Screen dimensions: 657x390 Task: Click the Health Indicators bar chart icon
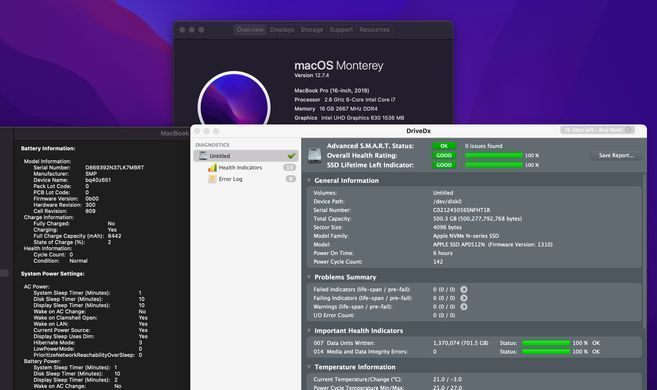pyautogui.click(x=212, y=168)
